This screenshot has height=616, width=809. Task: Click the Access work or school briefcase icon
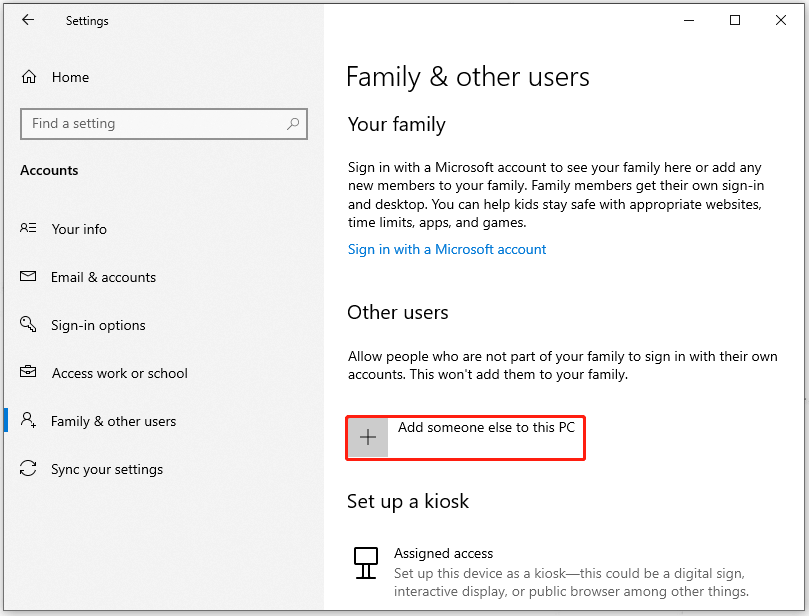(28, 371)
